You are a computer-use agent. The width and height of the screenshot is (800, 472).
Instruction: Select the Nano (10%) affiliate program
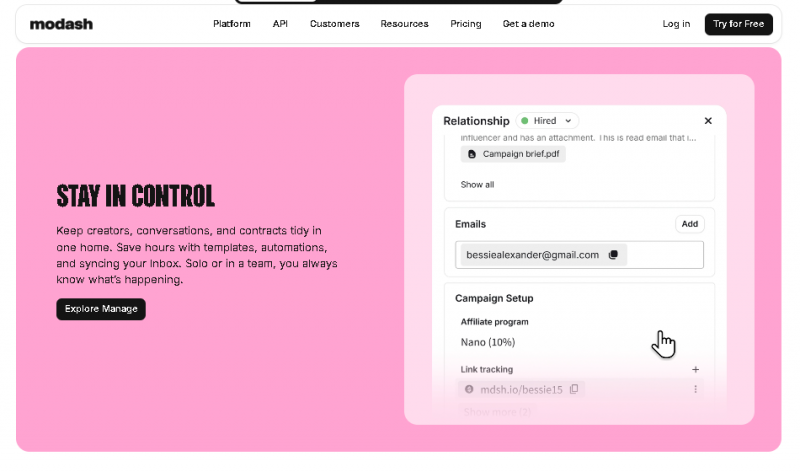pyautogui.click(x=488, y=342)
